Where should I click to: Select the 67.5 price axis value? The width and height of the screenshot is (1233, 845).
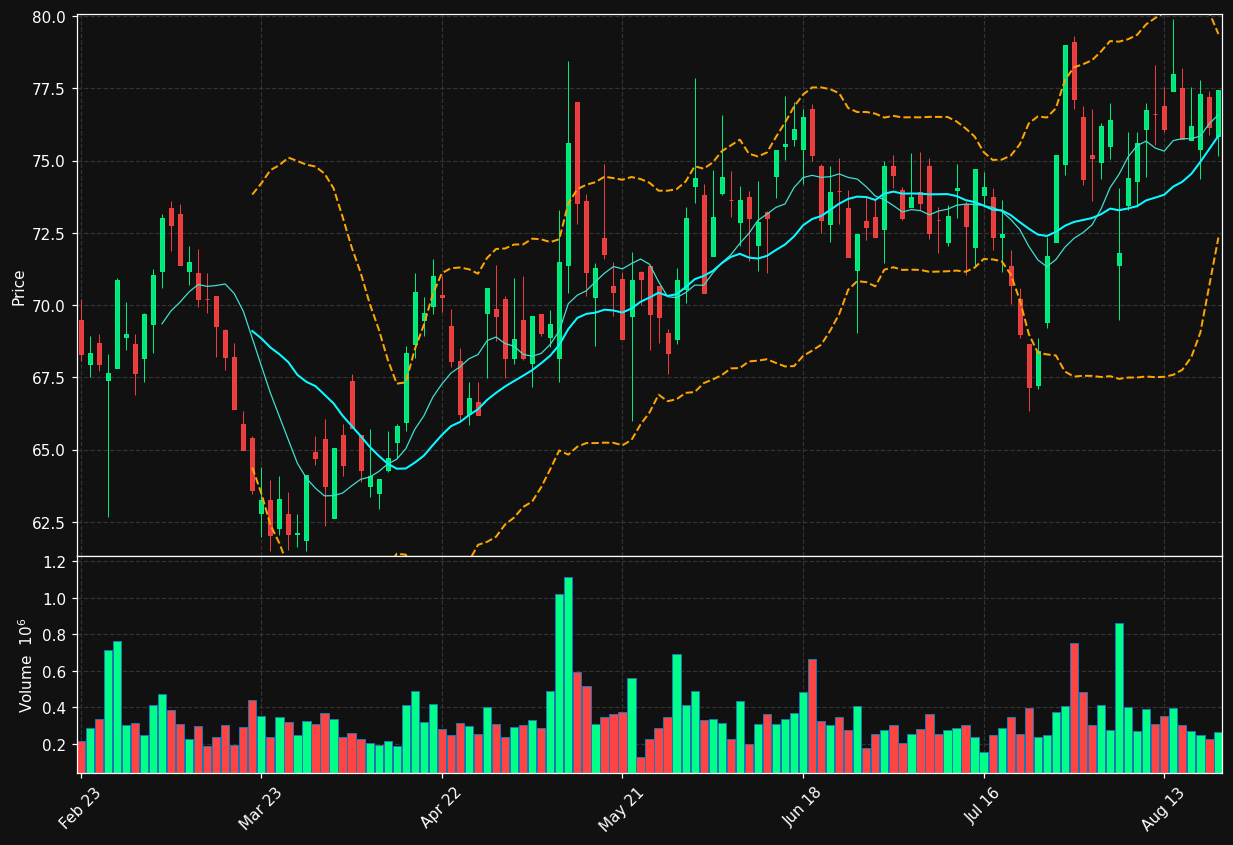coord(48,378)
